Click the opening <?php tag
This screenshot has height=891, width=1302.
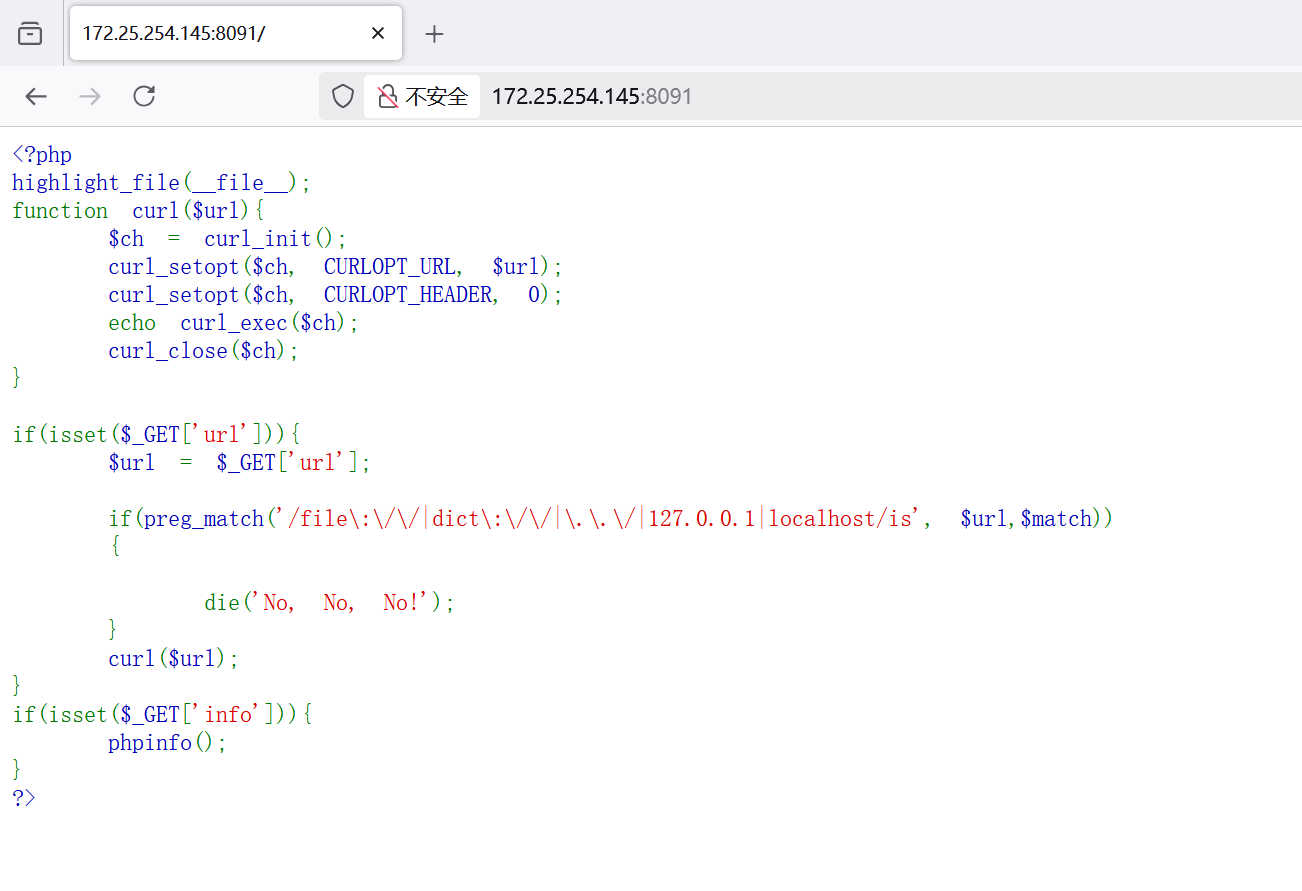coord(42,155)
